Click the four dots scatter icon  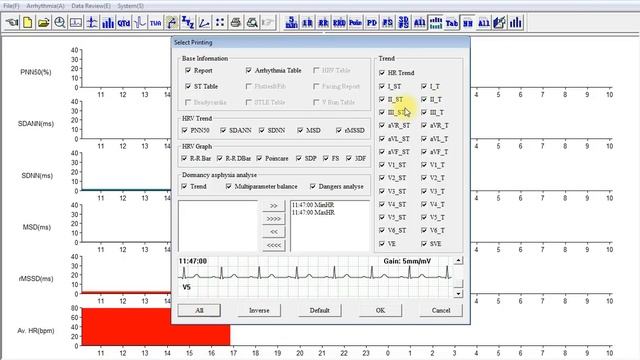click(x=220, y=22)
